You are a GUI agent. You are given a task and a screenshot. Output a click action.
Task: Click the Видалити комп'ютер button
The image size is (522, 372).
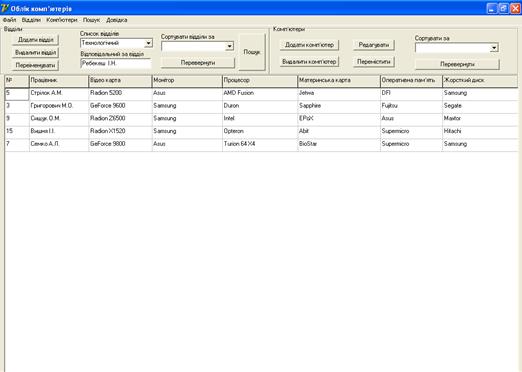click(309, 62)
